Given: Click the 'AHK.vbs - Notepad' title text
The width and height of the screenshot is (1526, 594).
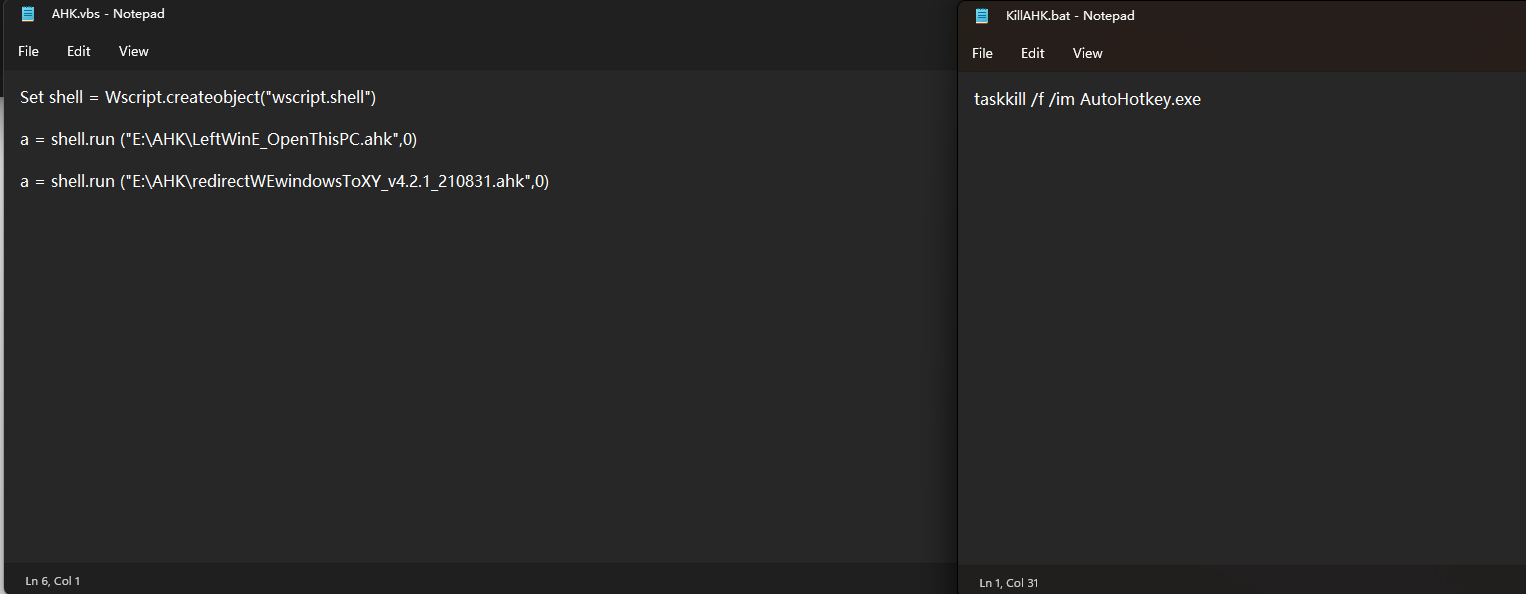Looking at the screenshot, I should [108, 14].
